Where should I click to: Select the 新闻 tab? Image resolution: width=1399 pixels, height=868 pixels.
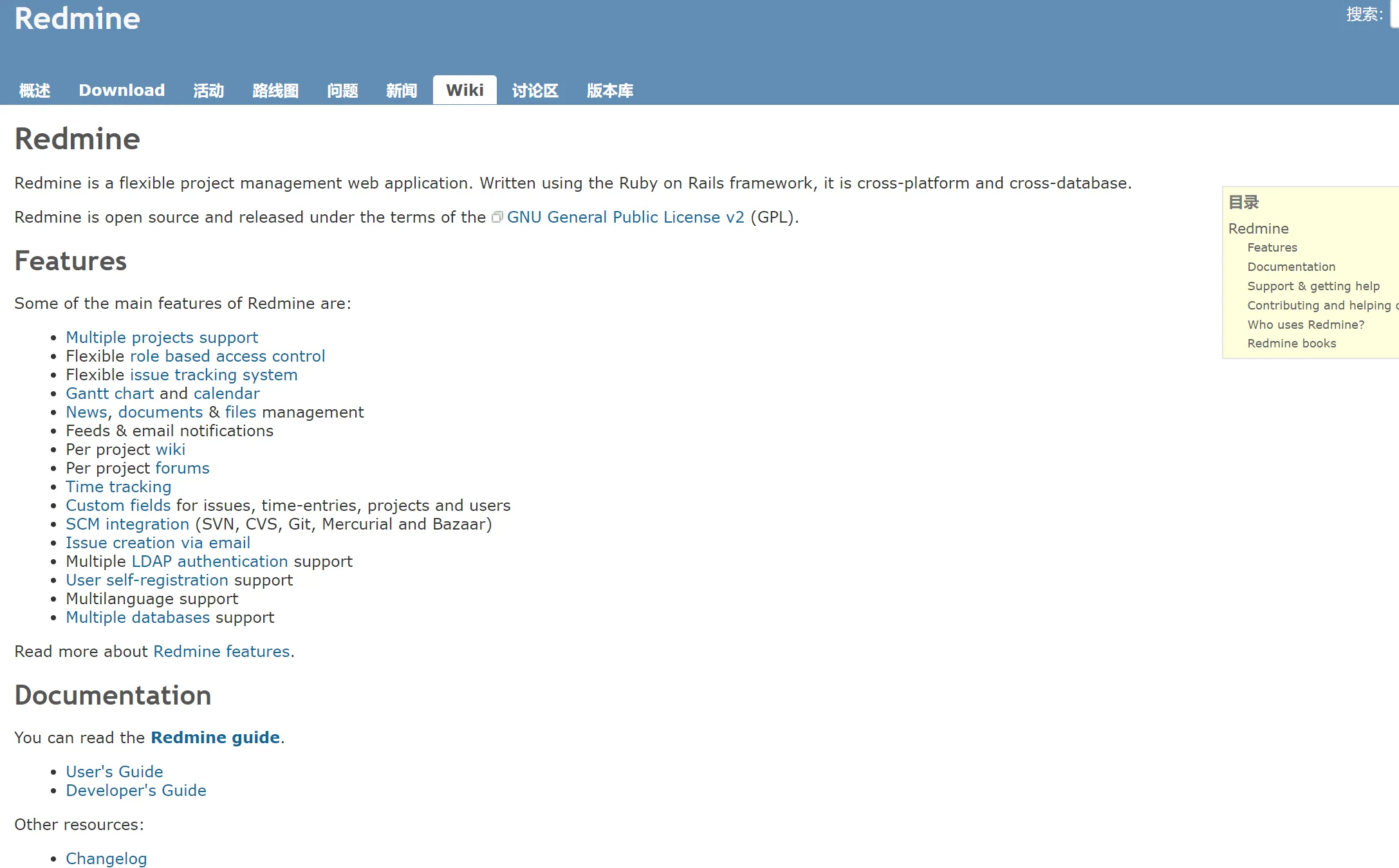[402, 90]
